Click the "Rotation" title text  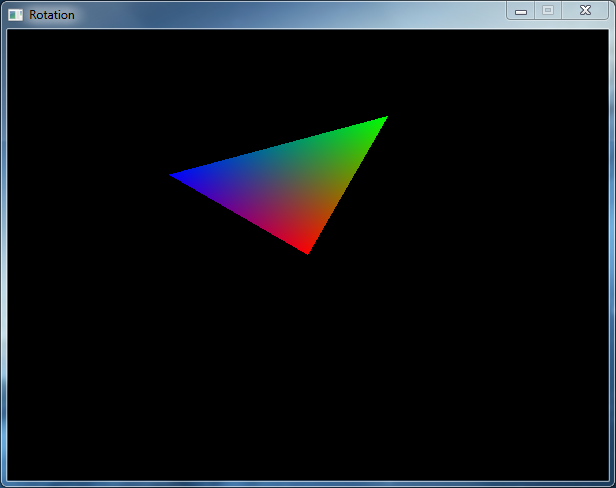51,15
